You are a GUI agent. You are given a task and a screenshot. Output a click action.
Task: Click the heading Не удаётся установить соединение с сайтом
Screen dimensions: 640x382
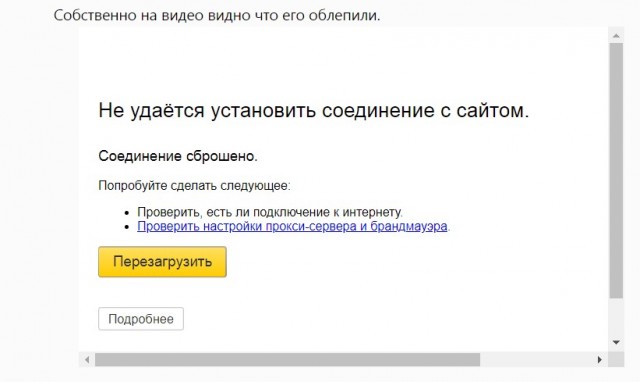[313, 110]
